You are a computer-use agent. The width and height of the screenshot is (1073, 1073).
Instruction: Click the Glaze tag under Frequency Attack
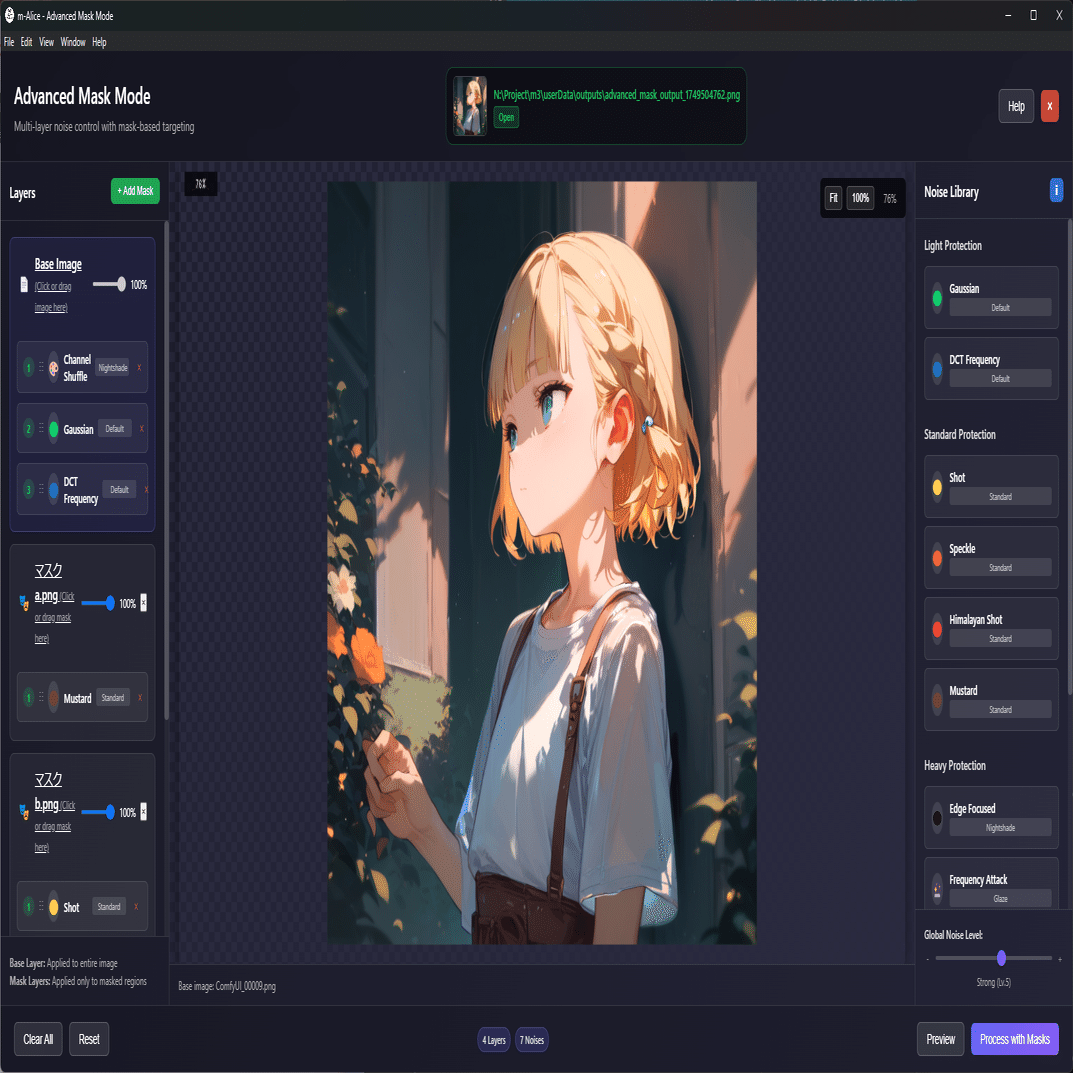tap(1000, 899)
